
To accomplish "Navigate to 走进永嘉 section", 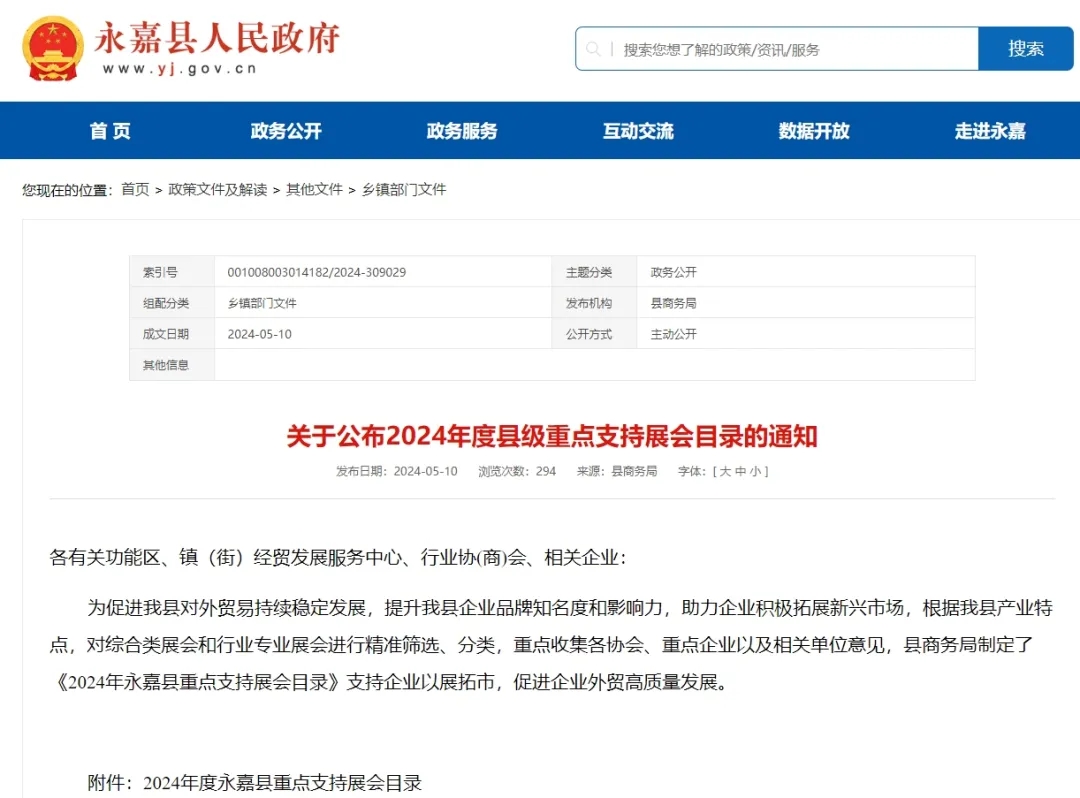I will 990,131.
